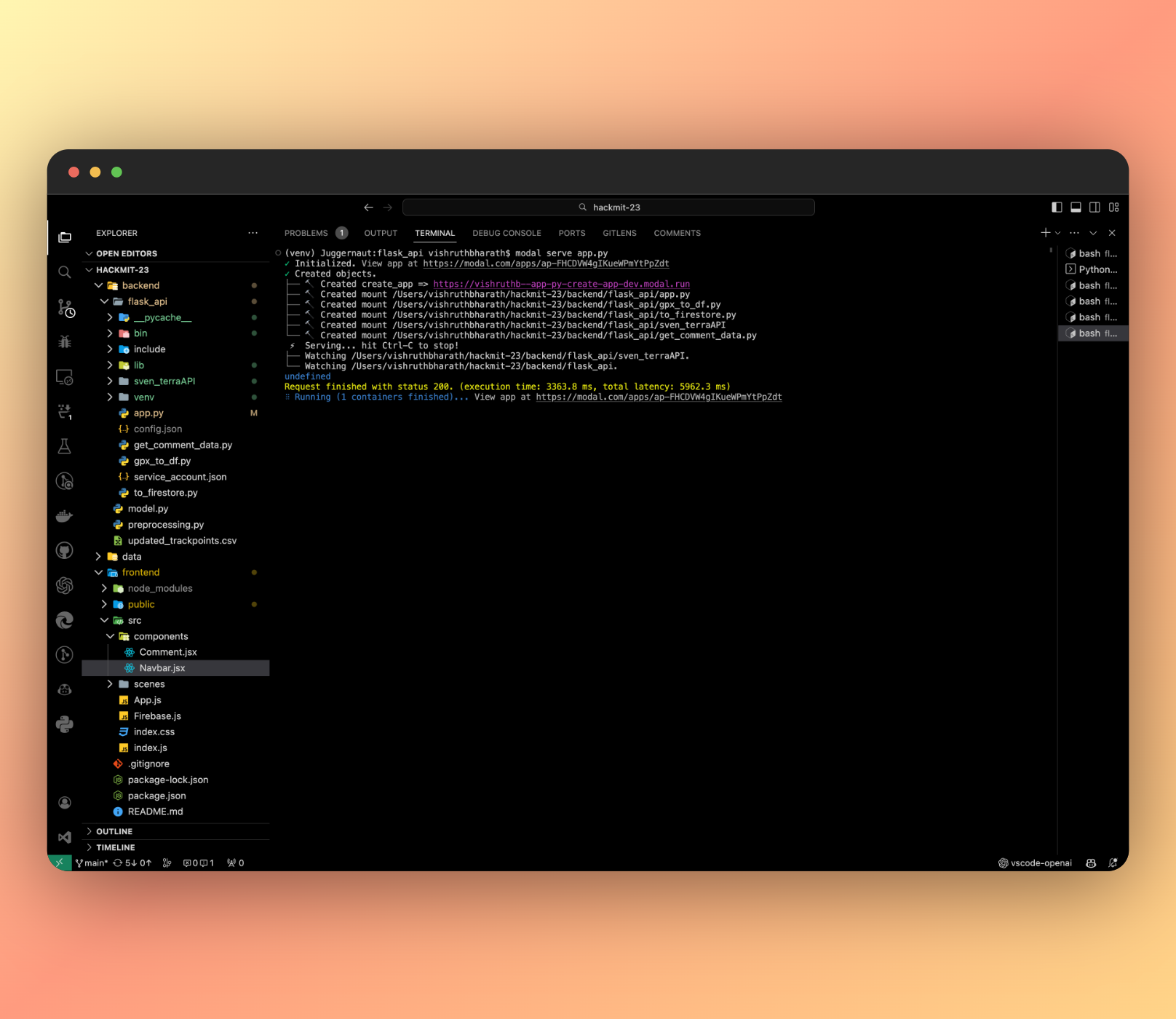Open the OpenAI ChatGPT view
Image resolution: width=1176 pixels, height=1019 pixels.
65,585
